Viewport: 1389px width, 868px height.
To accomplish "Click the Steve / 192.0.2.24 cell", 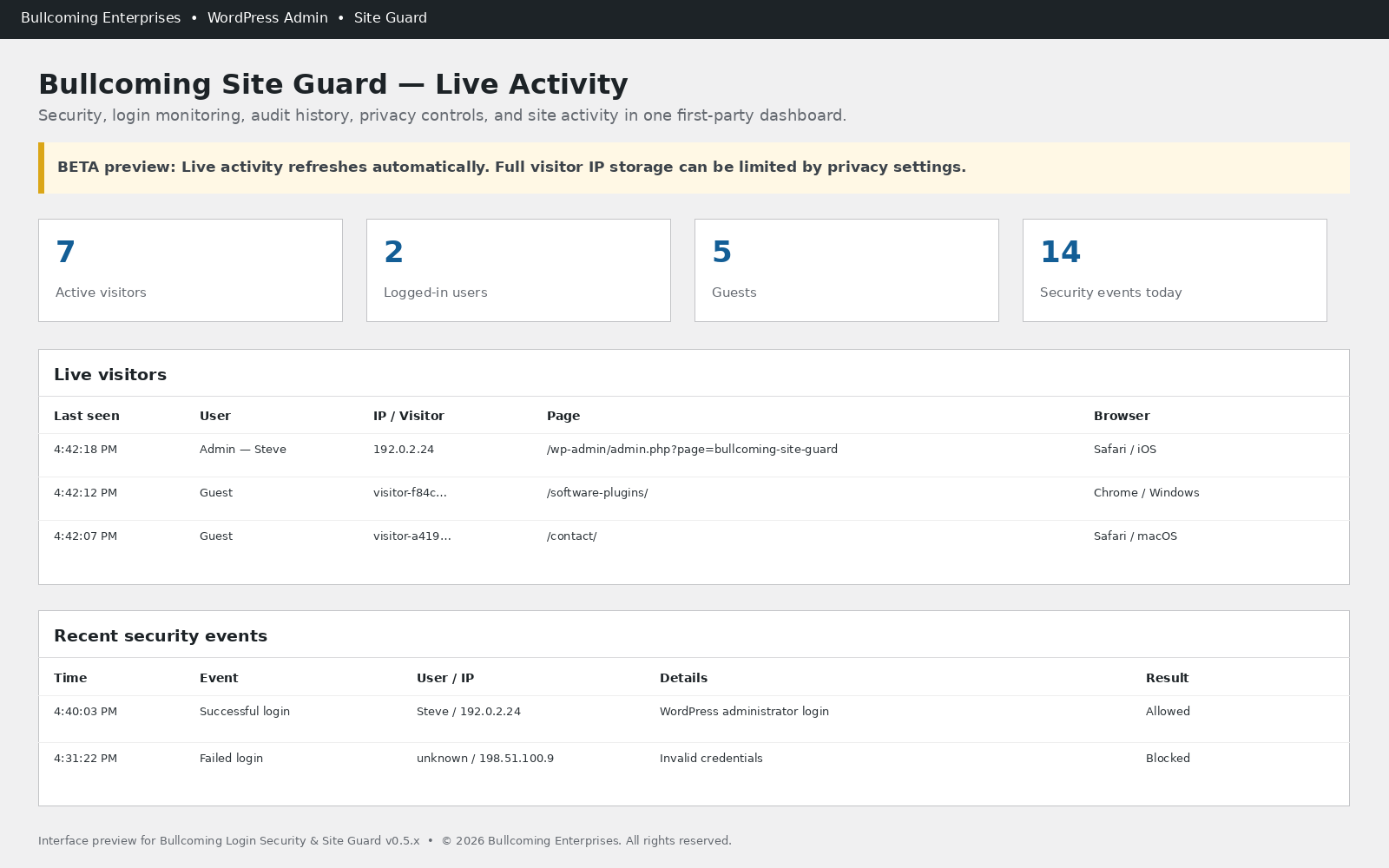I will pos(469,712).
